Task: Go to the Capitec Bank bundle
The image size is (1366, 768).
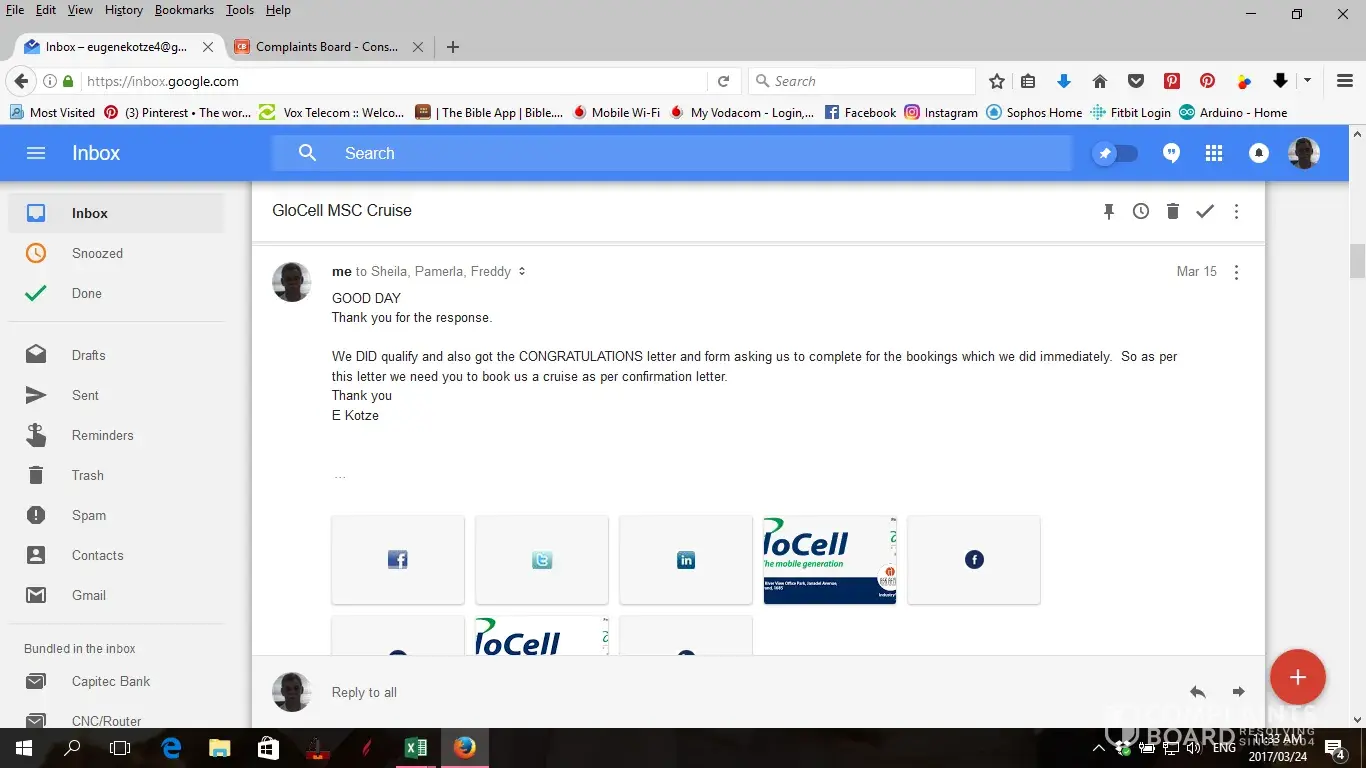Action: [x=111, y=681]
